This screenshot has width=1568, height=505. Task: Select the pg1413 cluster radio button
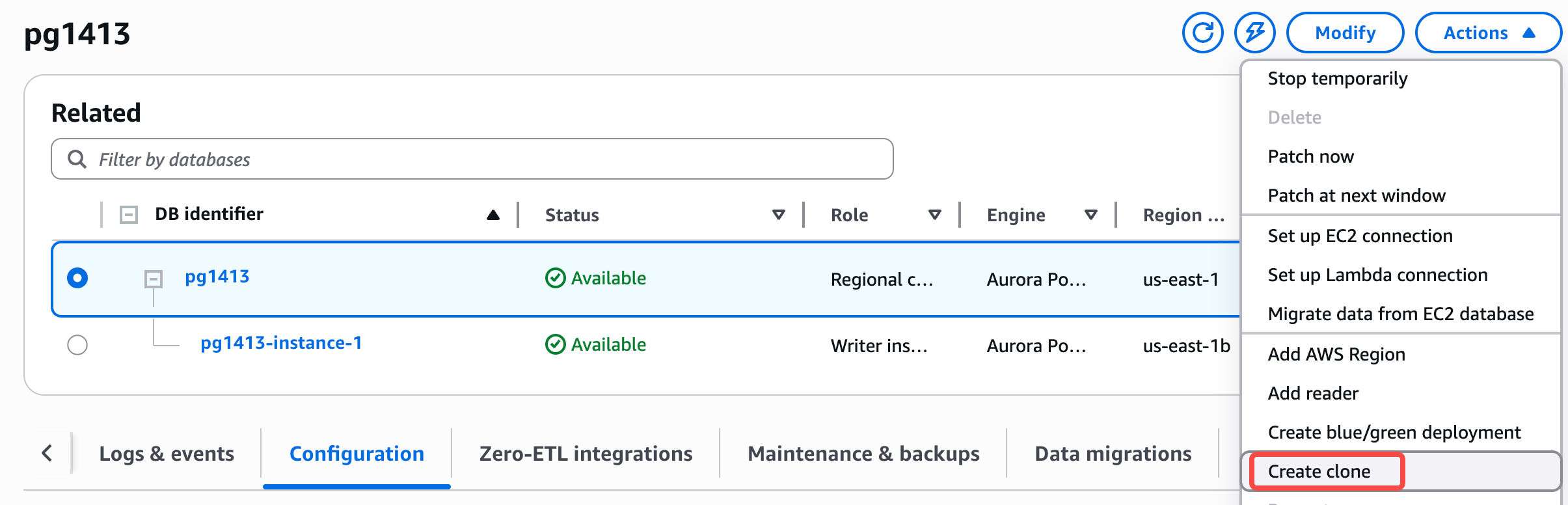point(77,278)
